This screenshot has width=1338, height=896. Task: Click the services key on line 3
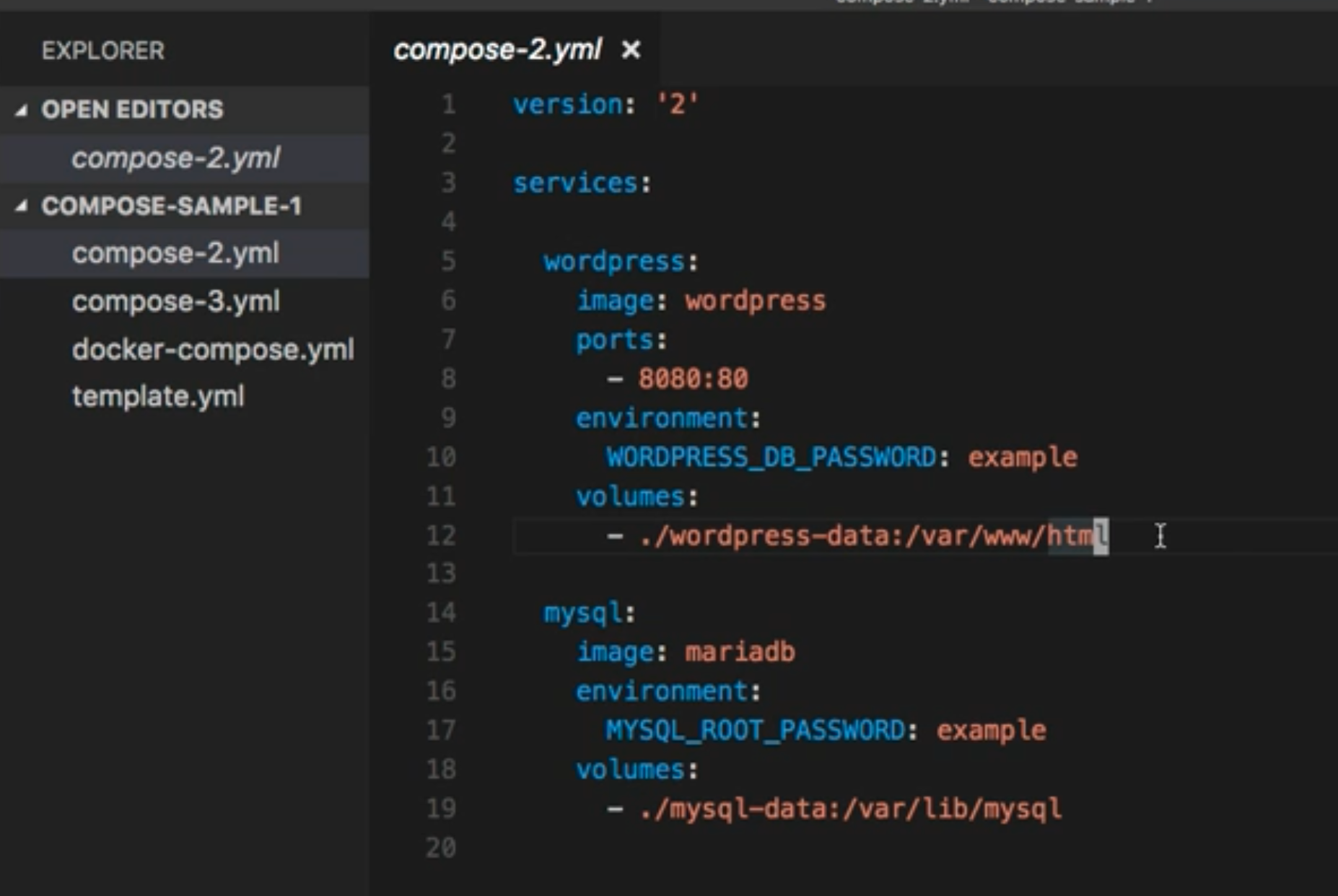[575, 183]
